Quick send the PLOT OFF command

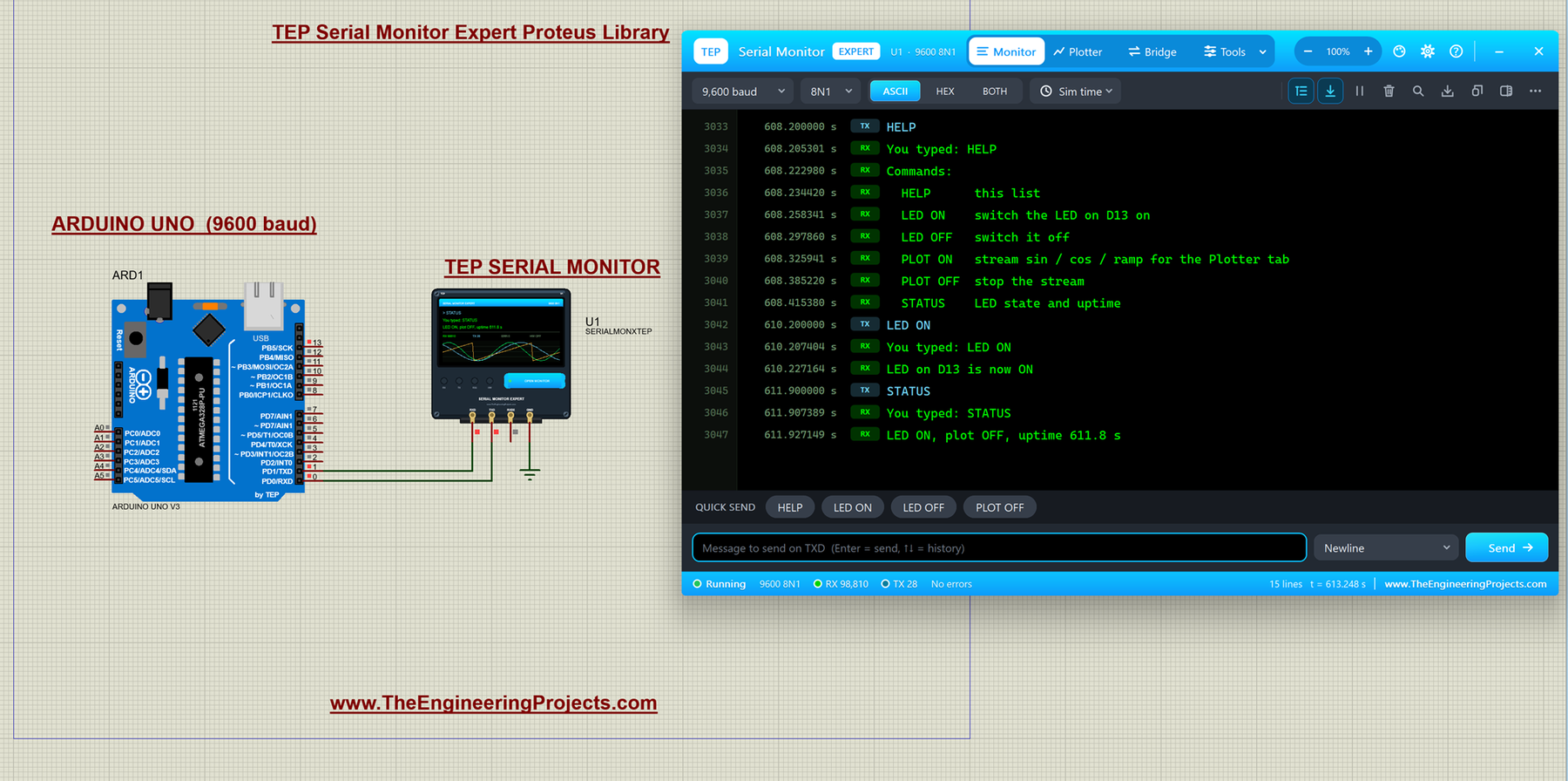[x=1000, y=507]
